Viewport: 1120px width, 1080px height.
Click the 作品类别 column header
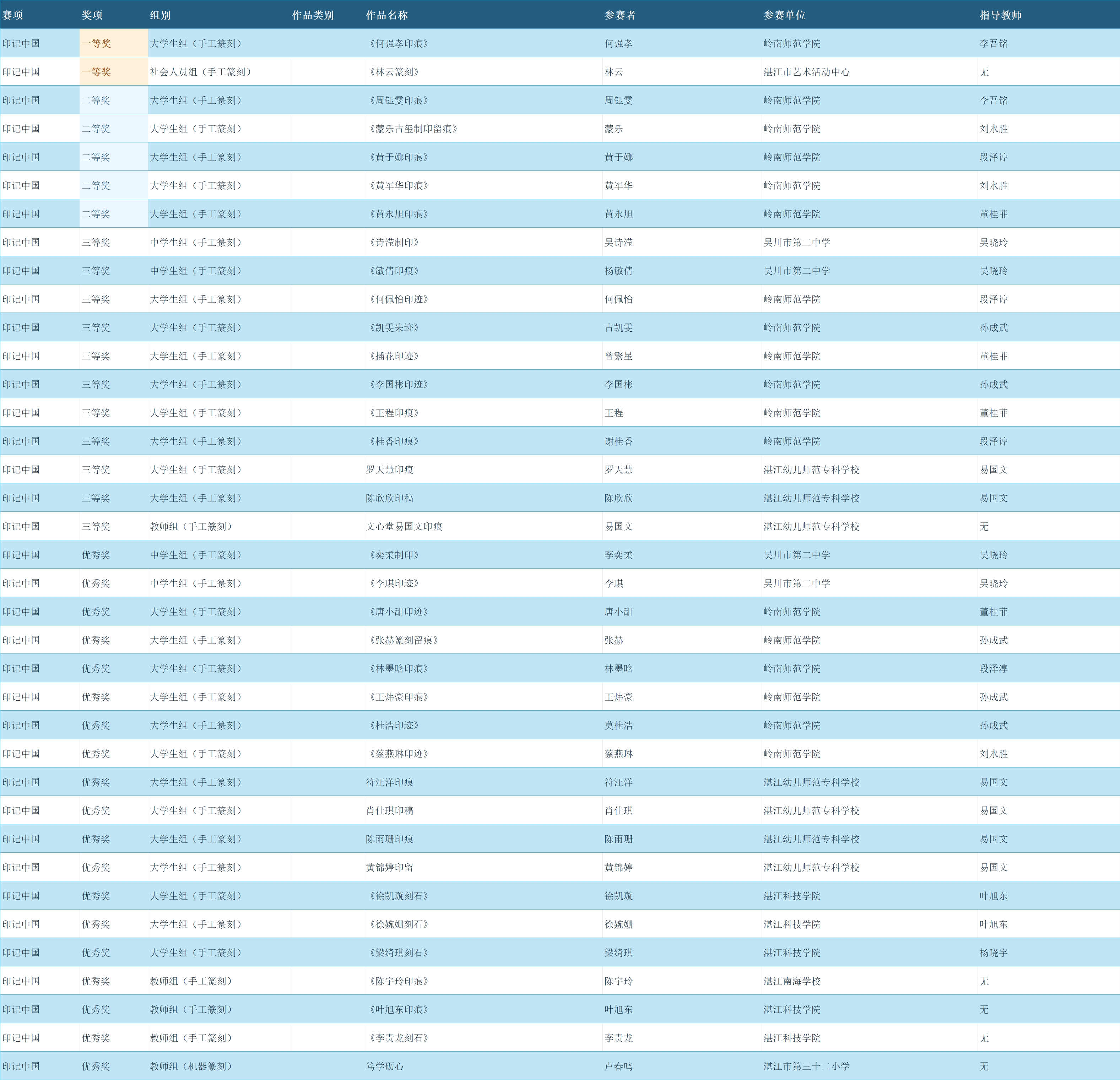[x=327, y=15]
